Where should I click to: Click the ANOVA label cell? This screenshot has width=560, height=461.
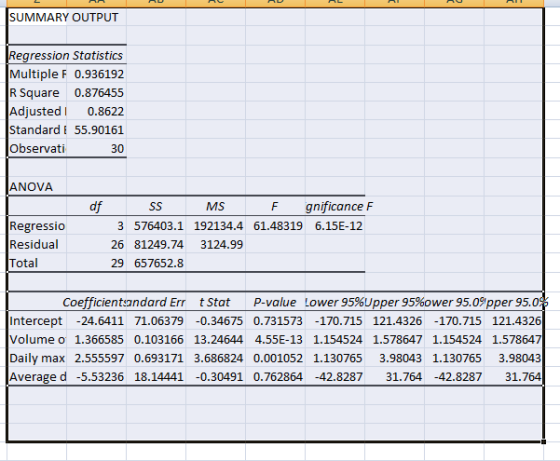37,186
